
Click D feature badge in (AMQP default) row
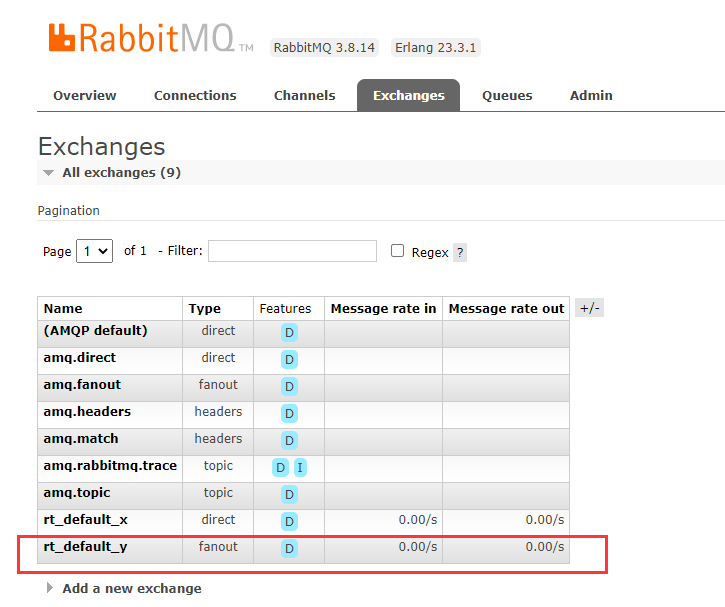point(289,332)
